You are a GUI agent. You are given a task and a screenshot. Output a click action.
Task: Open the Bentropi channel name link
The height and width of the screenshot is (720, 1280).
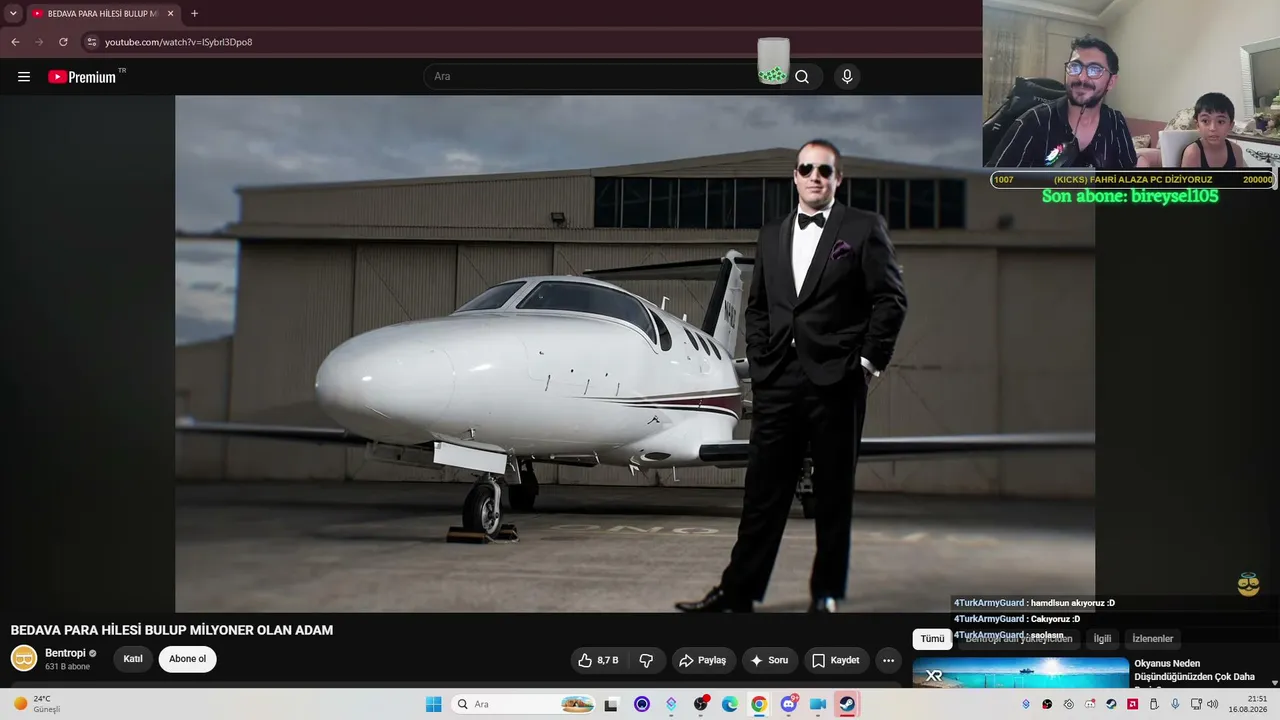(x=65, y=653)
